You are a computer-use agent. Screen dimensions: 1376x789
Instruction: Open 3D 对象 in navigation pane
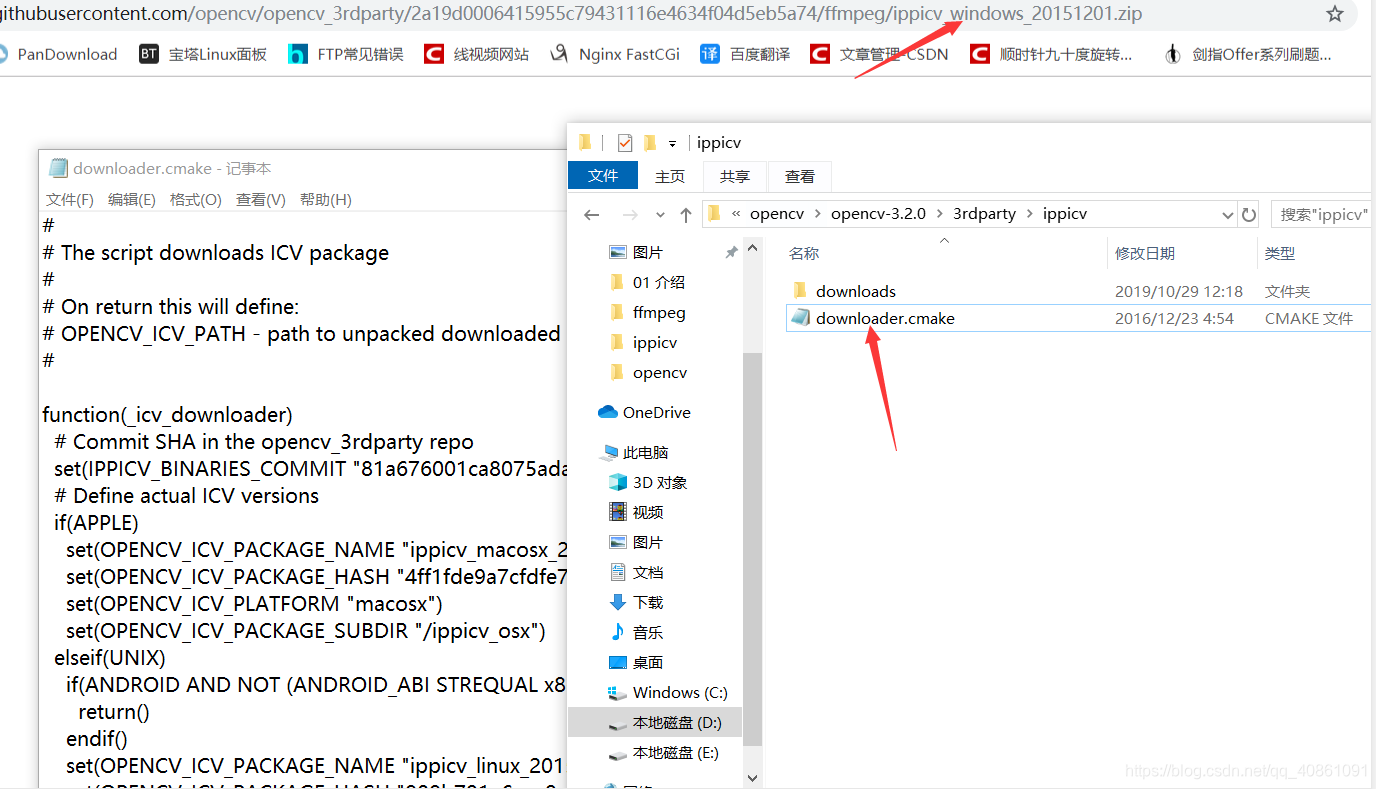tap(648, 482)
